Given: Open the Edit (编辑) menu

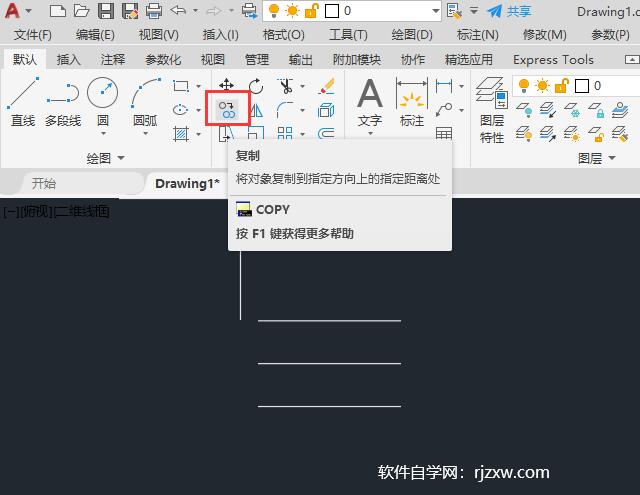Looking at the screenshot, I should coord(95,35).
